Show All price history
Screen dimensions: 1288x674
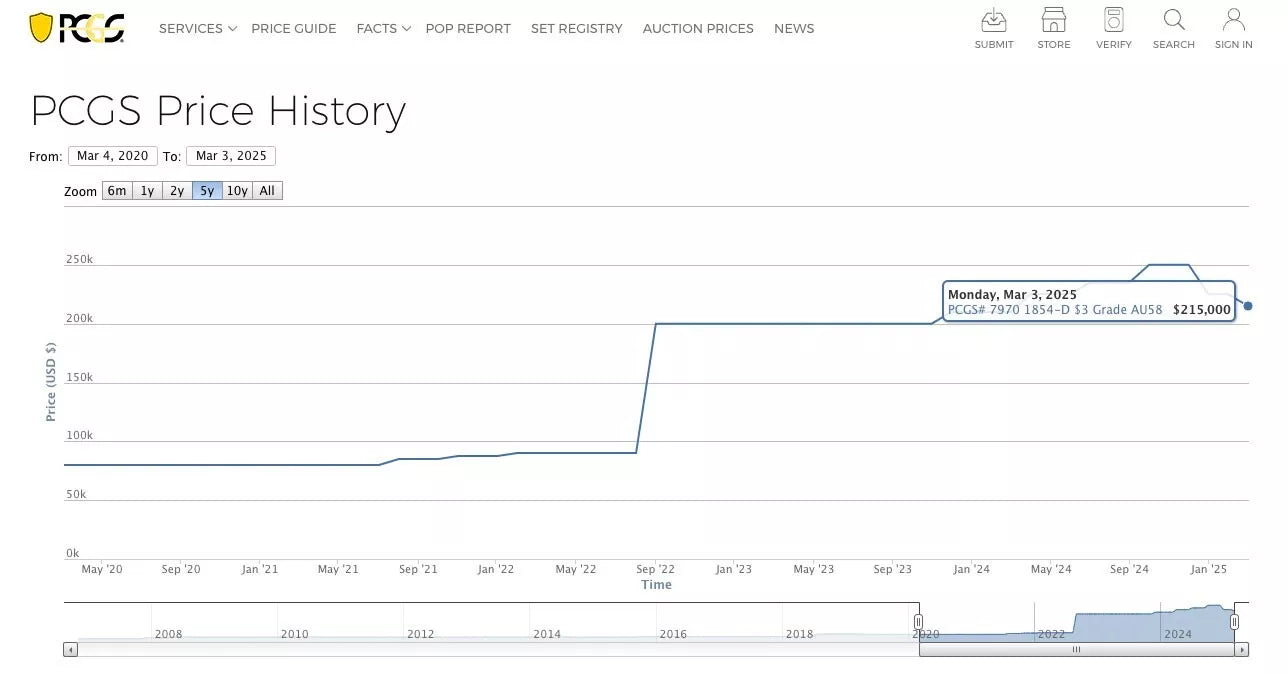(x=267, y=191)
